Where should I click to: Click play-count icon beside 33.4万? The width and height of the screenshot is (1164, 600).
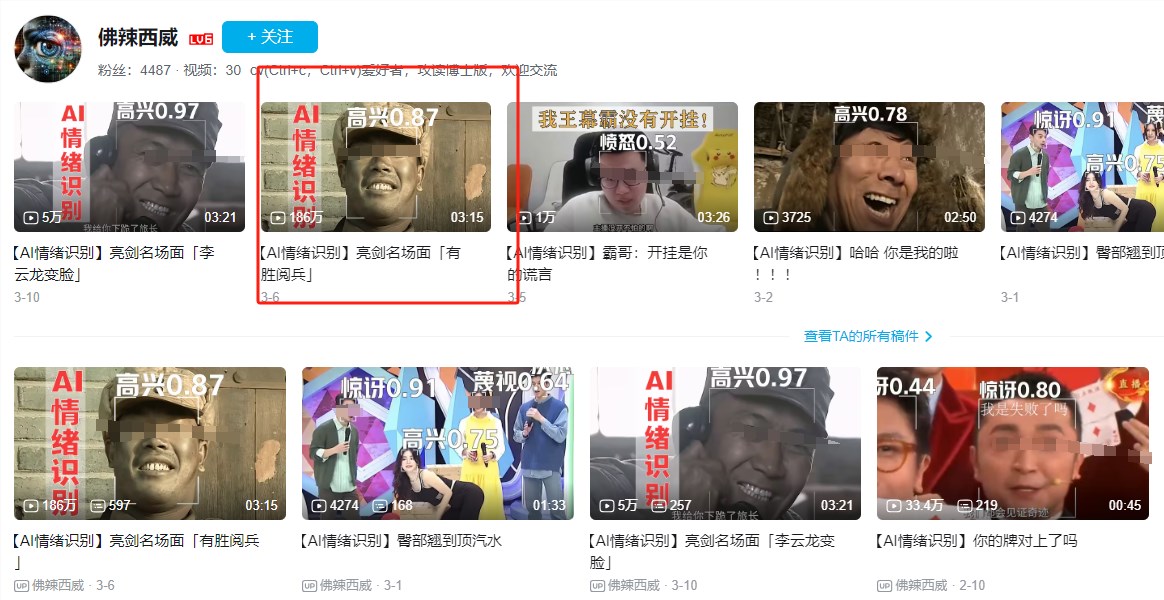point(894,506)
